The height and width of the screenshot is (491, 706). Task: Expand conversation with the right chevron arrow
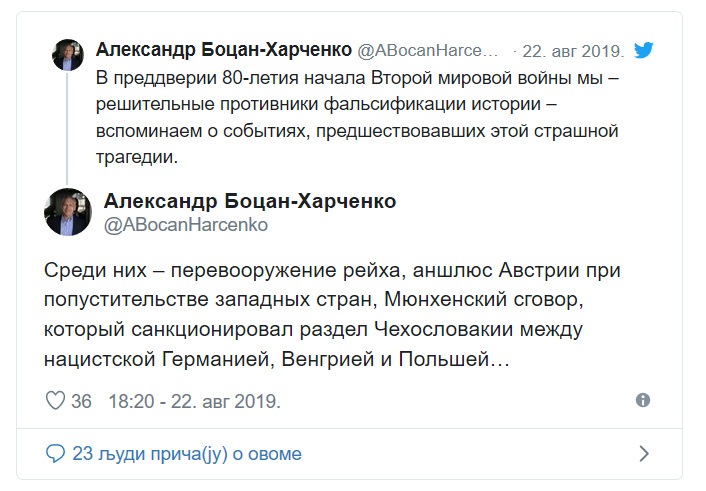click(x=644, y=454)
